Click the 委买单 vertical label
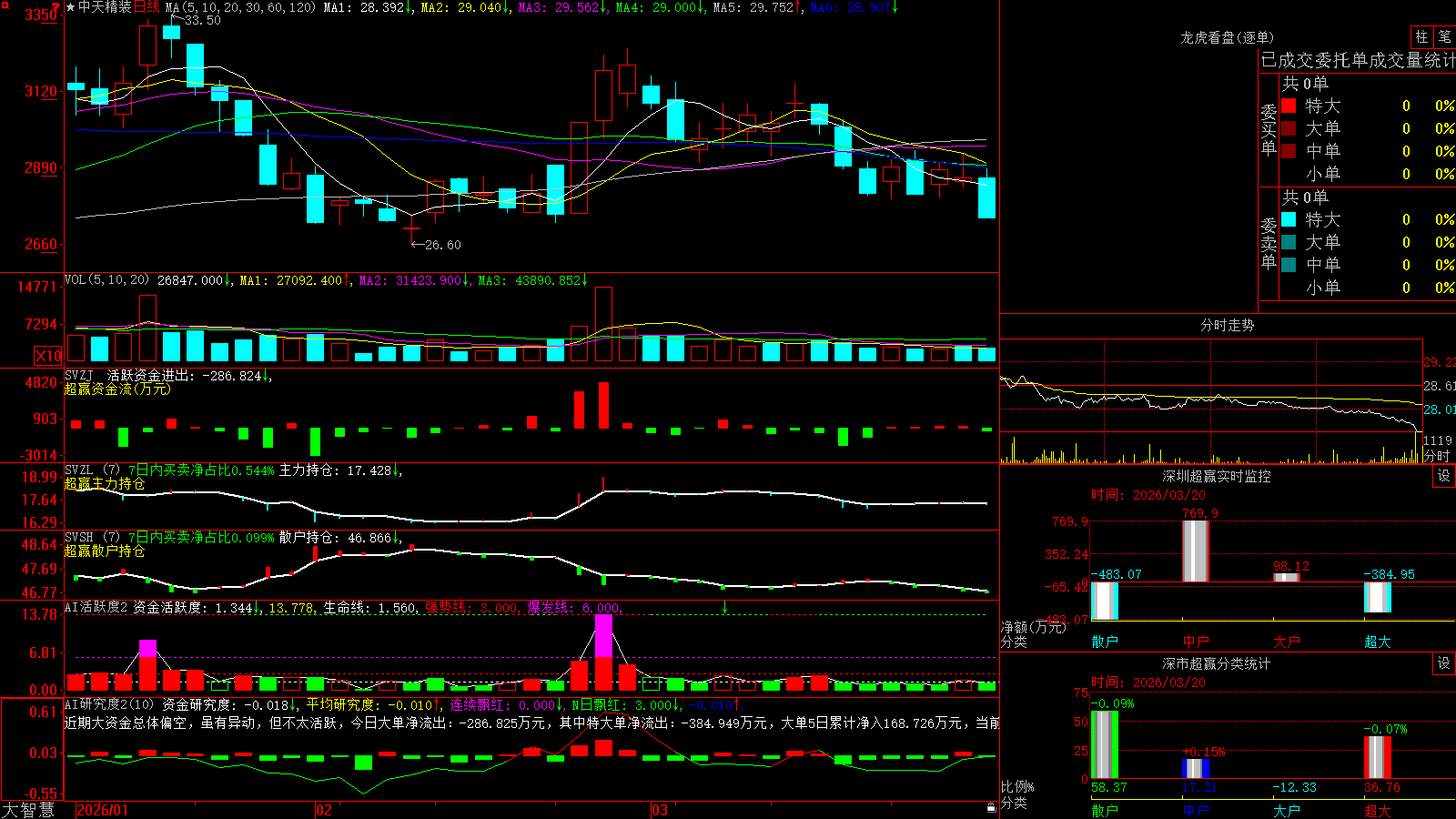The width and height of the screenshot is (1456, 819). (x=1269, y=128)
